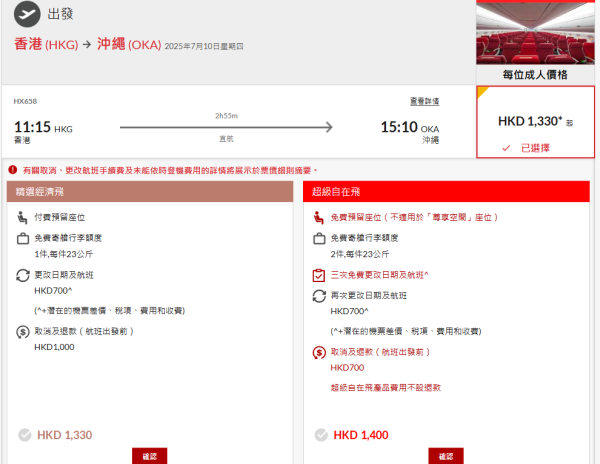
Task: Click the 超級自在飛 fare header
Action: (446, 191)
